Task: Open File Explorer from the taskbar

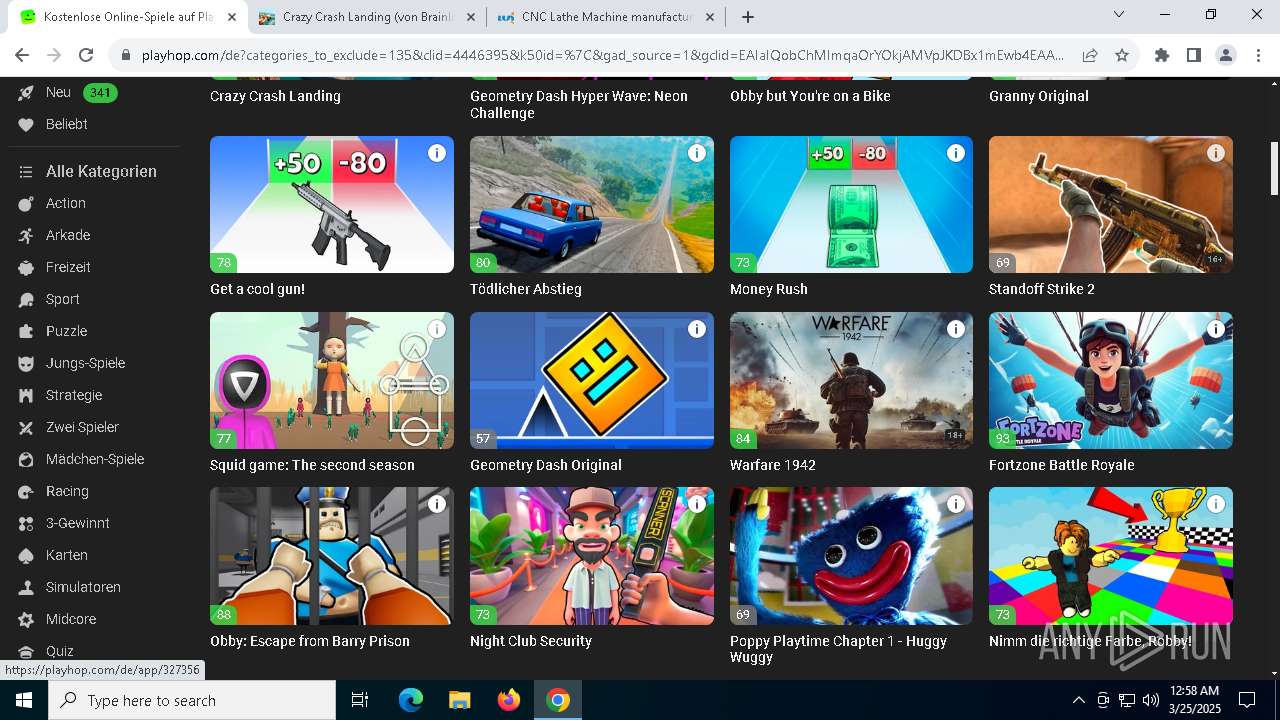Action: (460, 700)
